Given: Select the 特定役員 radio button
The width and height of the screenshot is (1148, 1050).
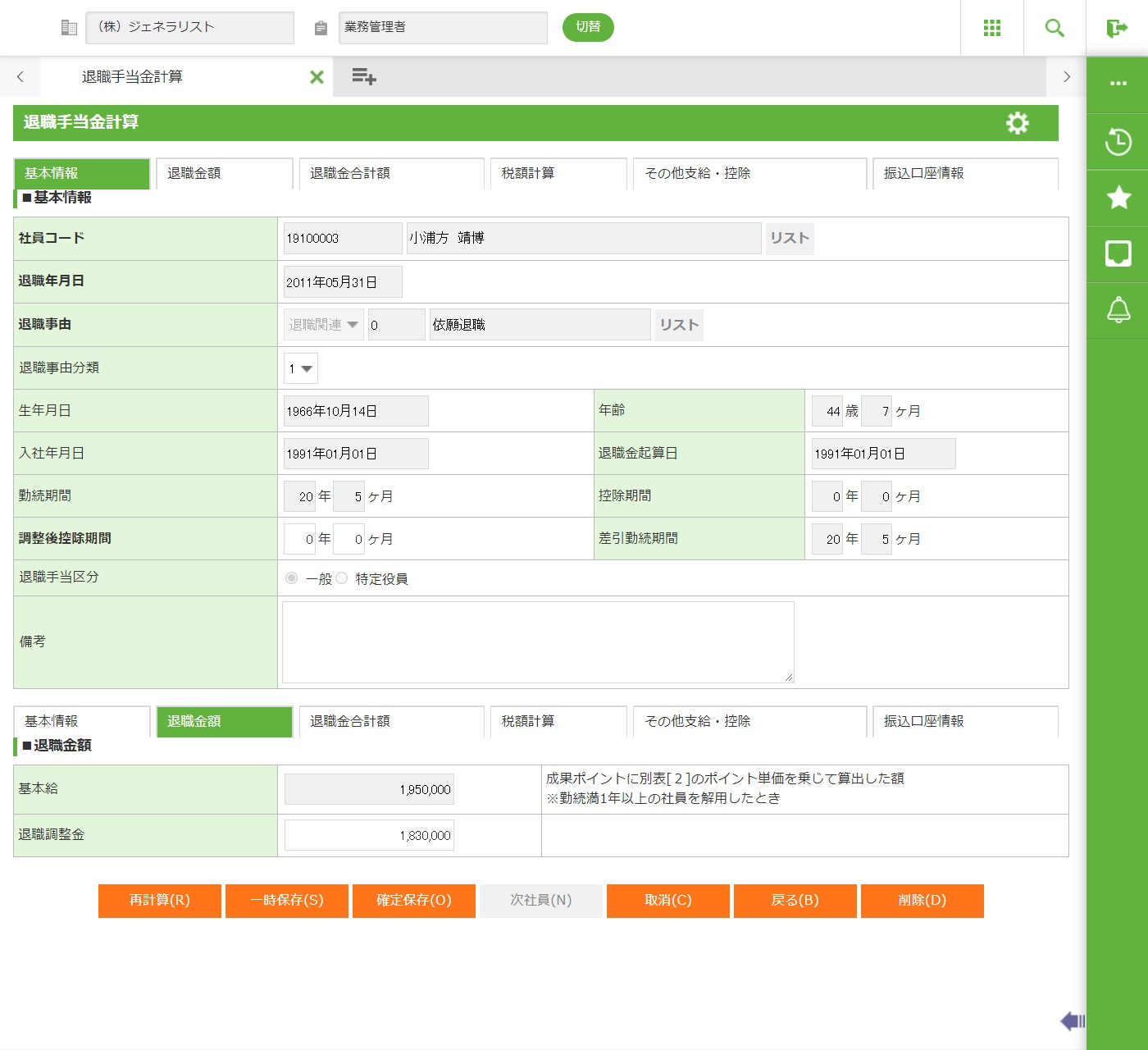Looking at the screenshot, I should tap(342, 578).
